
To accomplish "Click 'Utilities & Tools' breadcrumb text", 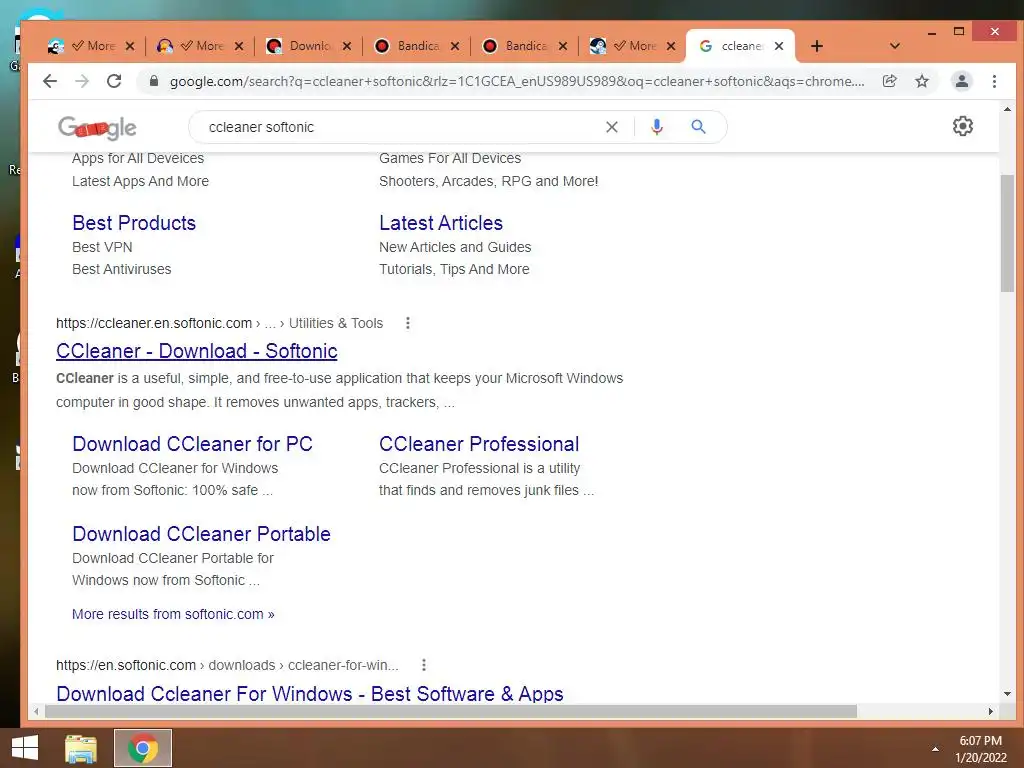I will coord(336,323).
